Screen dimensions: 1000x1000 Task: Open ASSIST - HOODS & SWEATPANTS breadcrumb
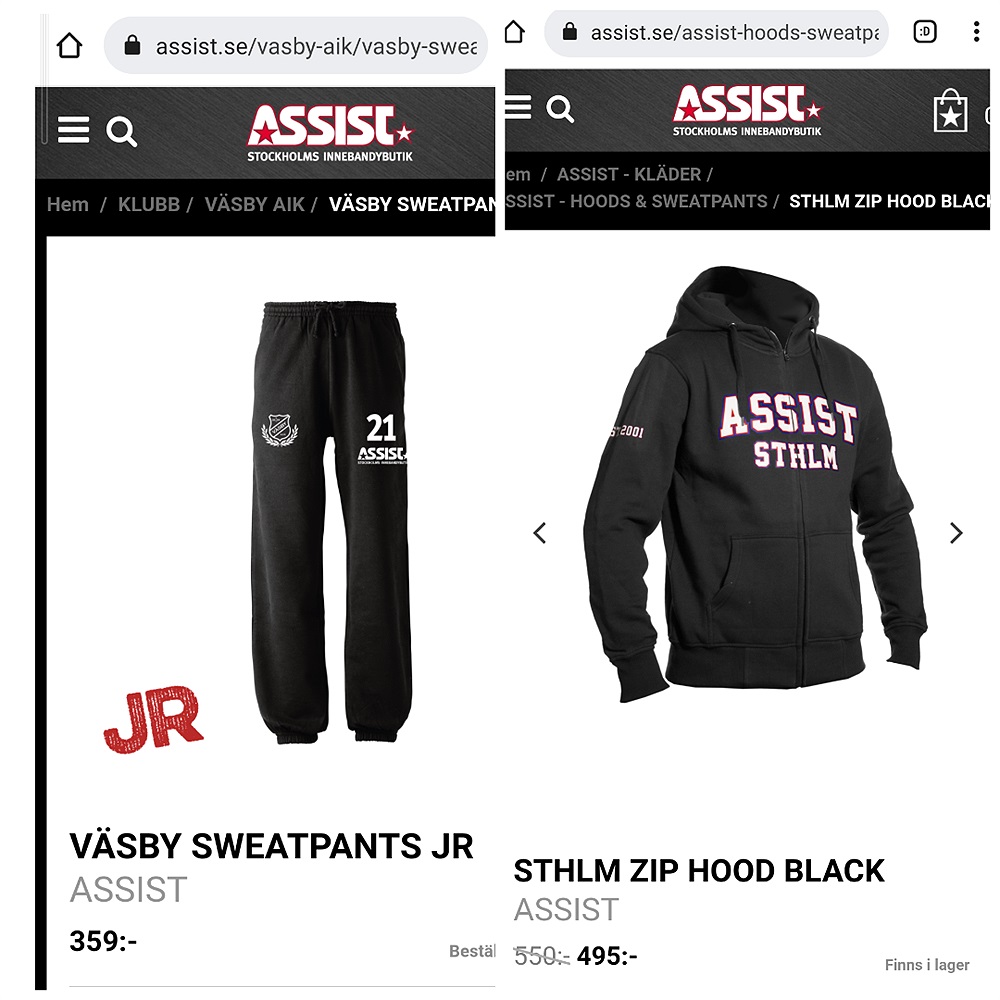(636, 201)
